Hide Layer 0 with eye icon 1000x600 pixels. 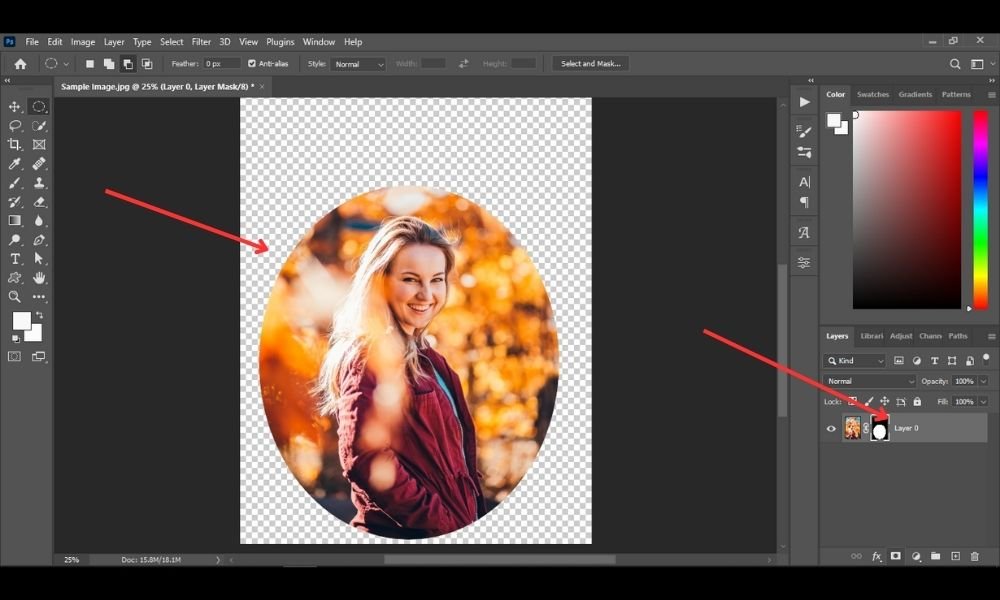tap(831, 428)
